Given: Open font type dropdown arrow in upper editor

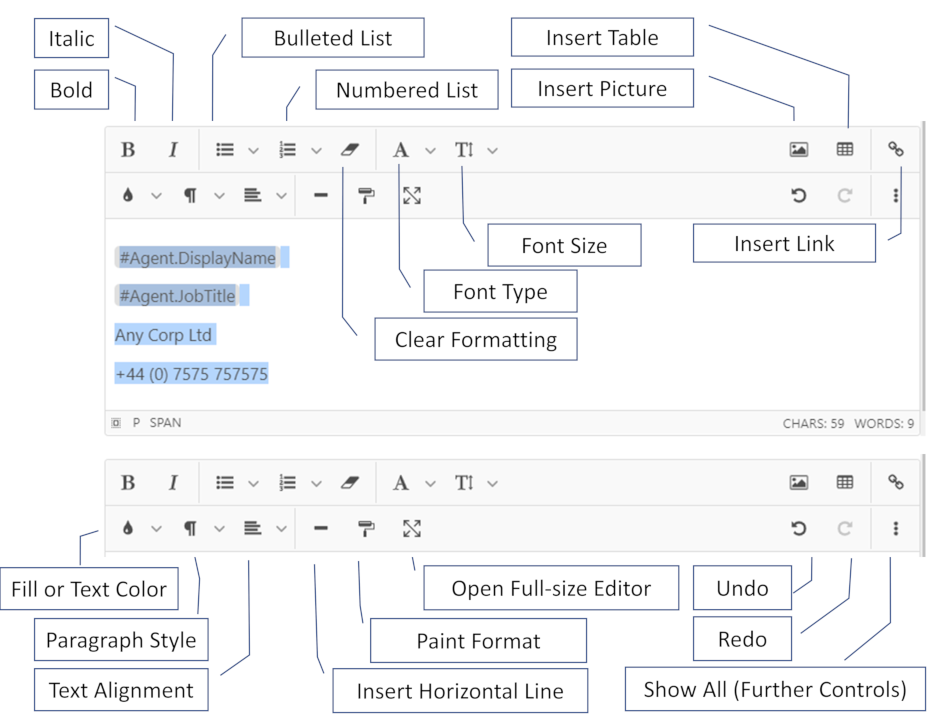Looking at the screenshot, I should 430,151.
